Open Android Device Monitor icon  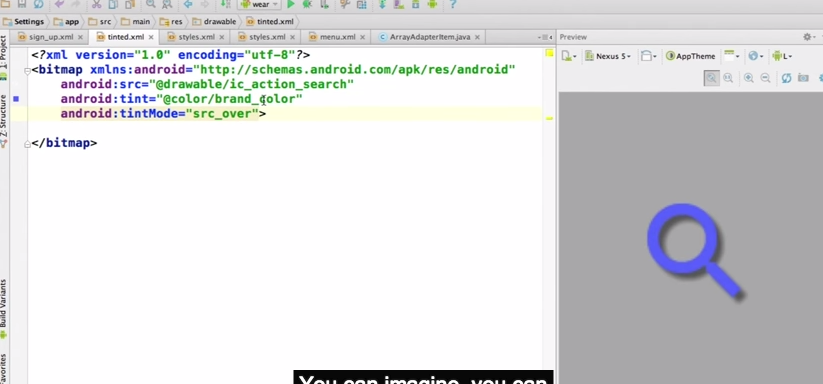pos(432,4)
